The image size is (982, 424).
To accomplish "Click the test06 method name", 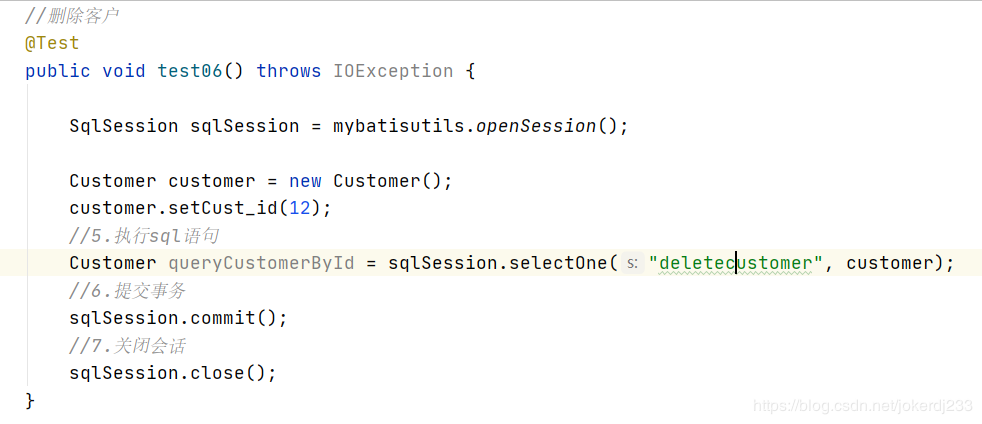I will pyautogui.click(x=190, y=71).
